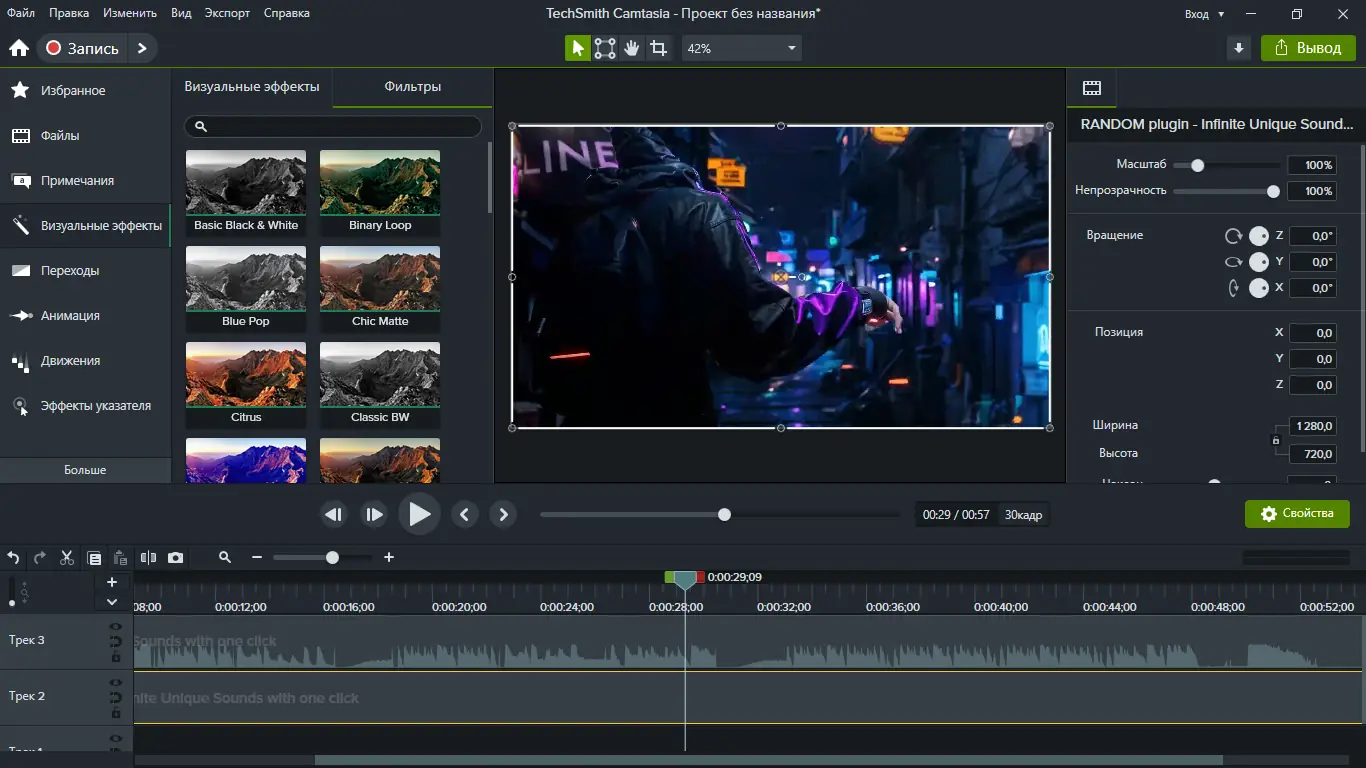Click the green Вывод export button
Image resolution: width=1366 pixels, height=768 pixels.
[1308, 48]
